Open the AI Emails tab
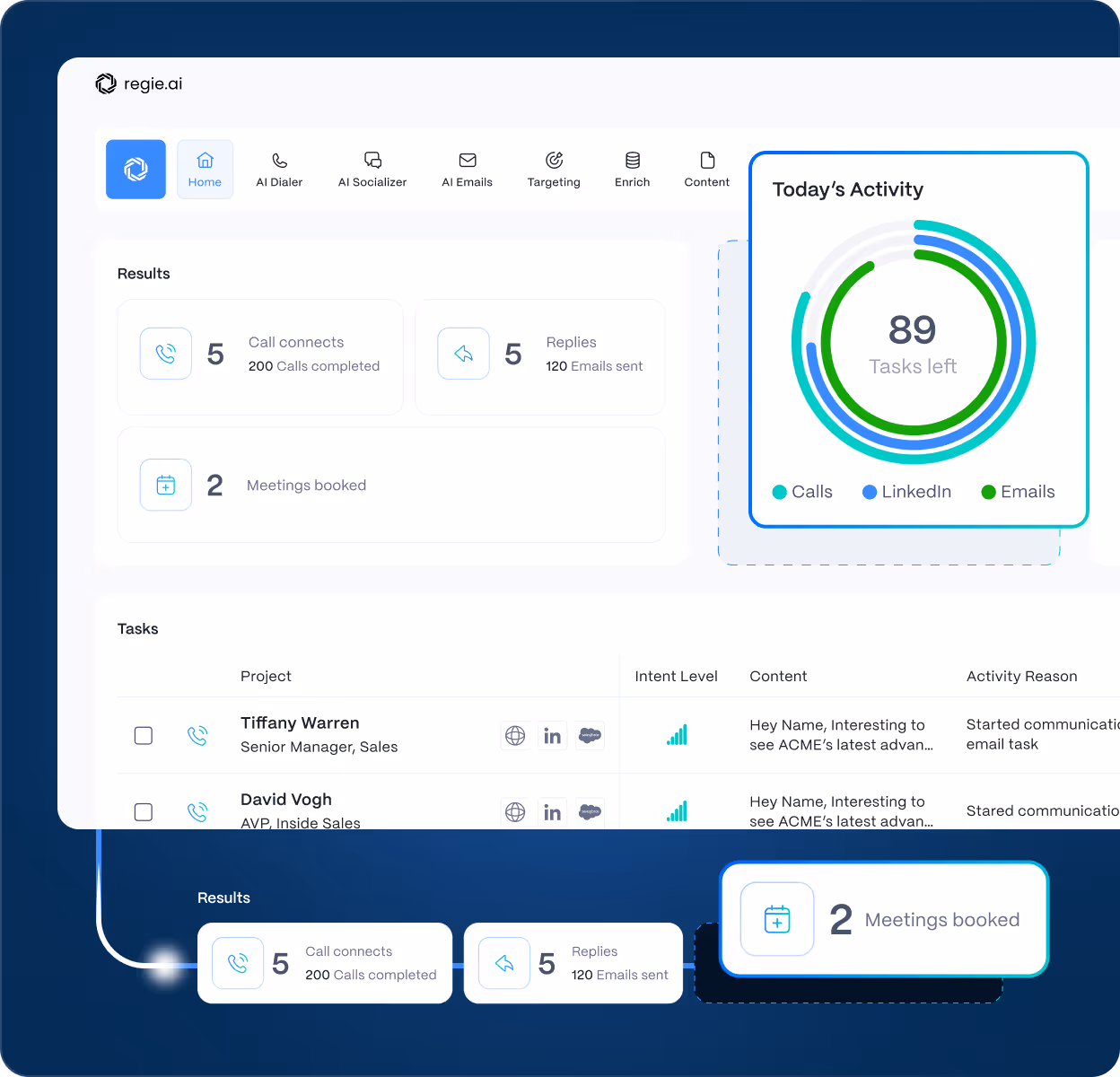The height and width of the screenshot is (1077, 1120). point(467,170)
